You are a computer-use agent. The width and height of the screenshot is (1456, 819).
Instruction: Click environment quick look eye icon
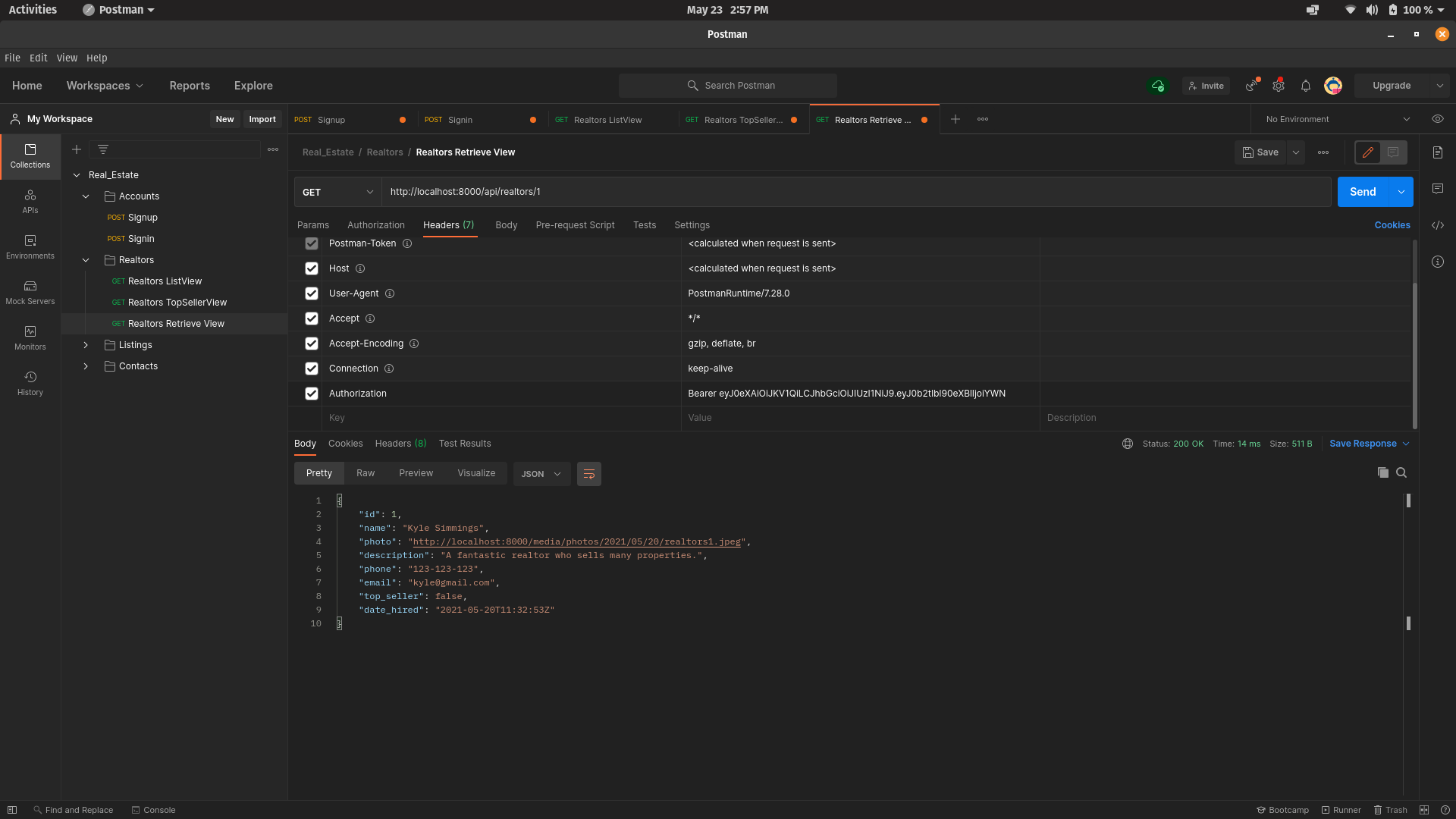(x=1437, y=119)
